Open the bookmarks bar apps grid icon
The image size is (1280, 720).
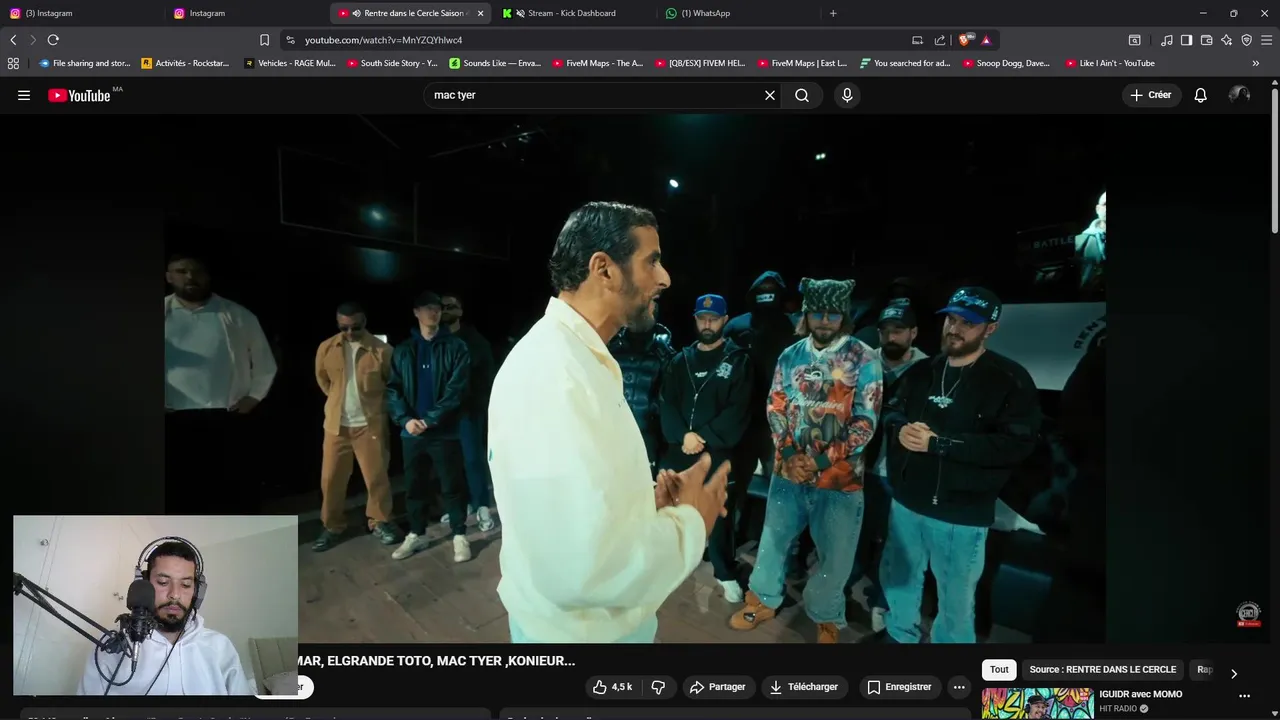coord(13,63)
